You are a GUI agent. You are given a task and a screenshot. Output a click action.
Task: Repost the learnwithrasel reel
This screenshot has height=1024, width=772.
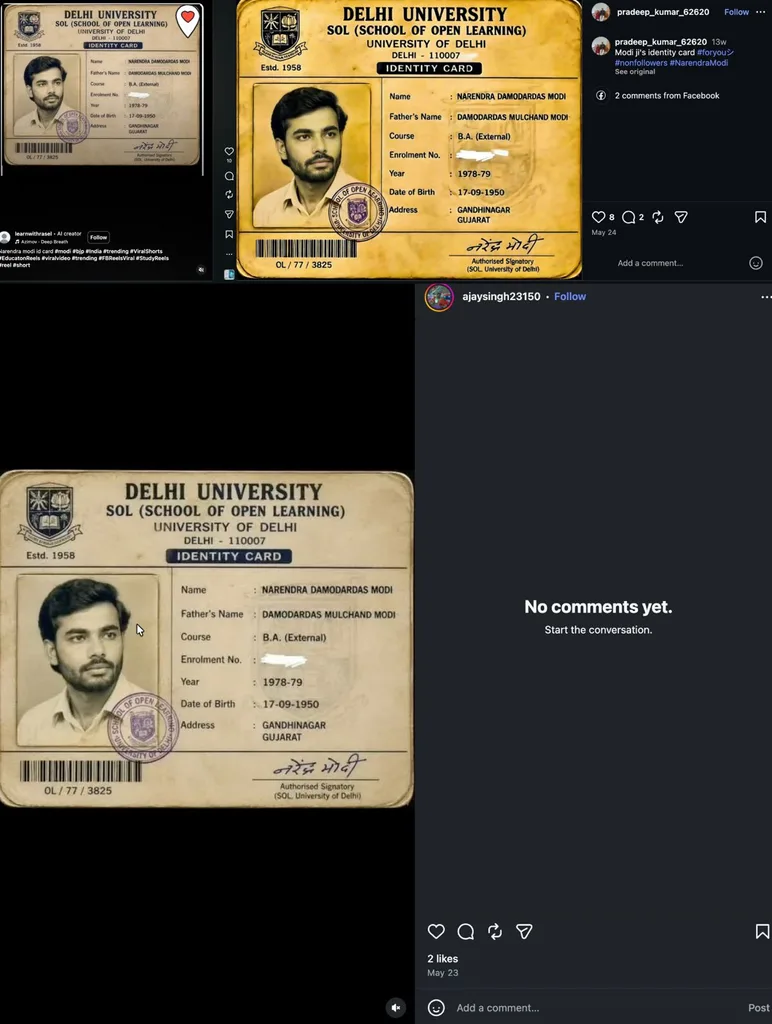(x=229, y=195)
